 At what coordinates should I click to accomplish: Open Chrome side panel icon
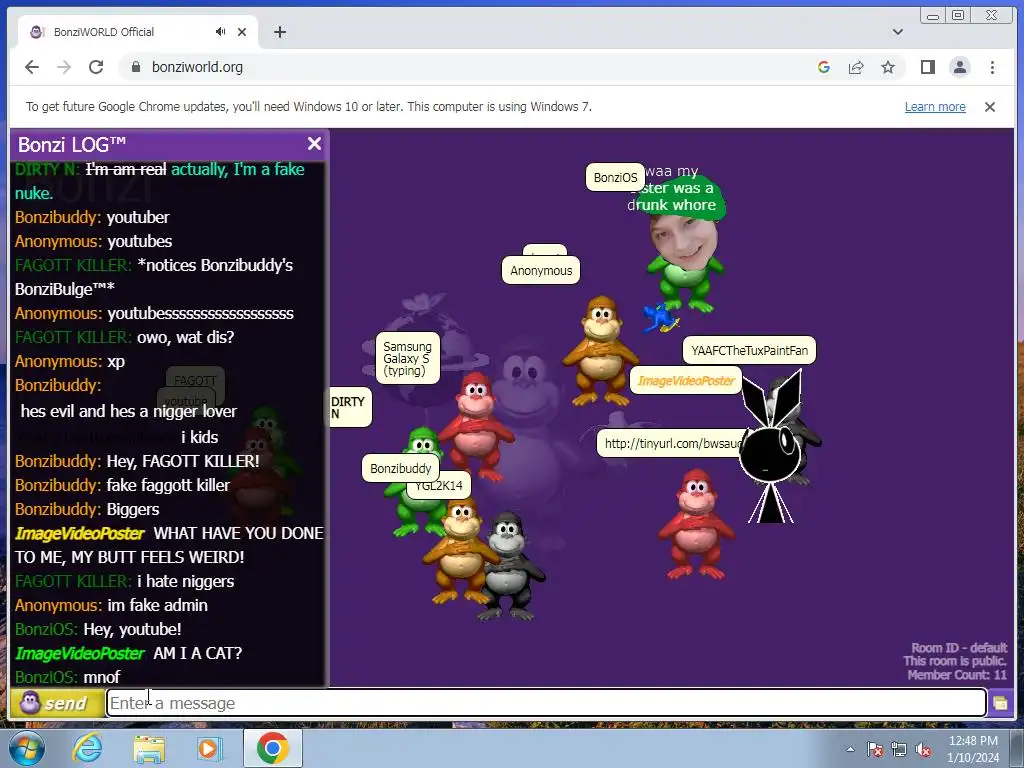click(927, 67)
